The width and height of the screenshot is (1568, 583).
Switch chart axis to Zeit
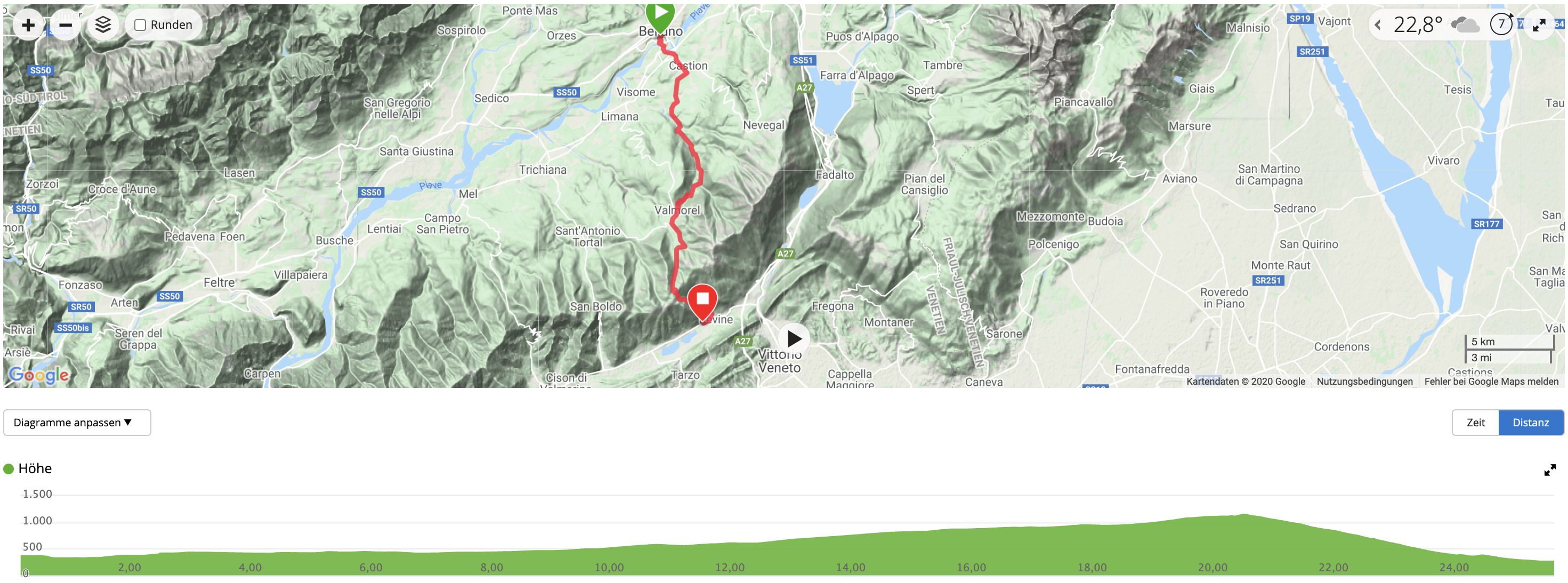click(1475, 423)
